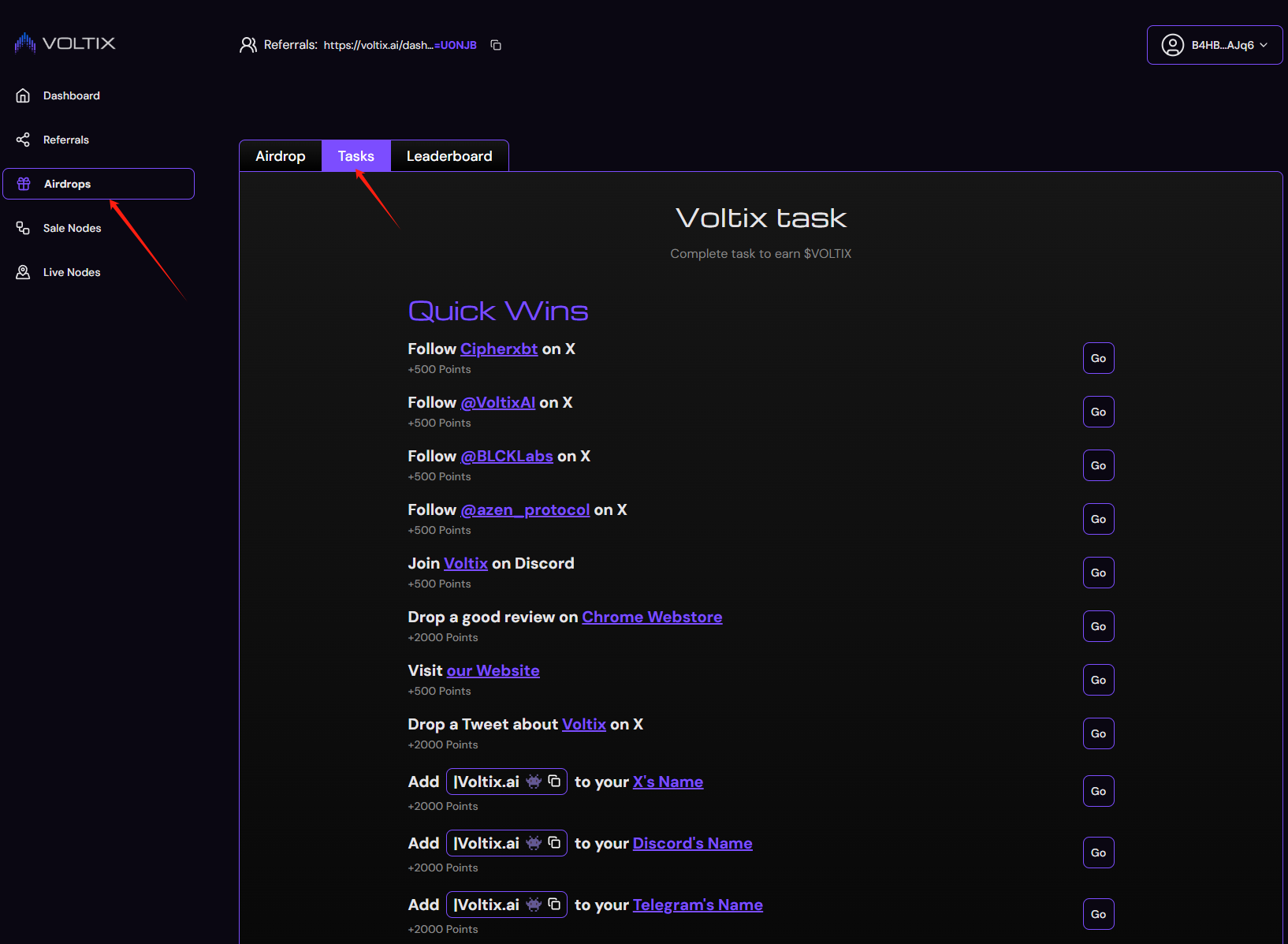The image size is (1288, 944).
Task: Copy |Voltix.ai text in the X's Name task
Action: pyautogui.click(x=554, y=781)
